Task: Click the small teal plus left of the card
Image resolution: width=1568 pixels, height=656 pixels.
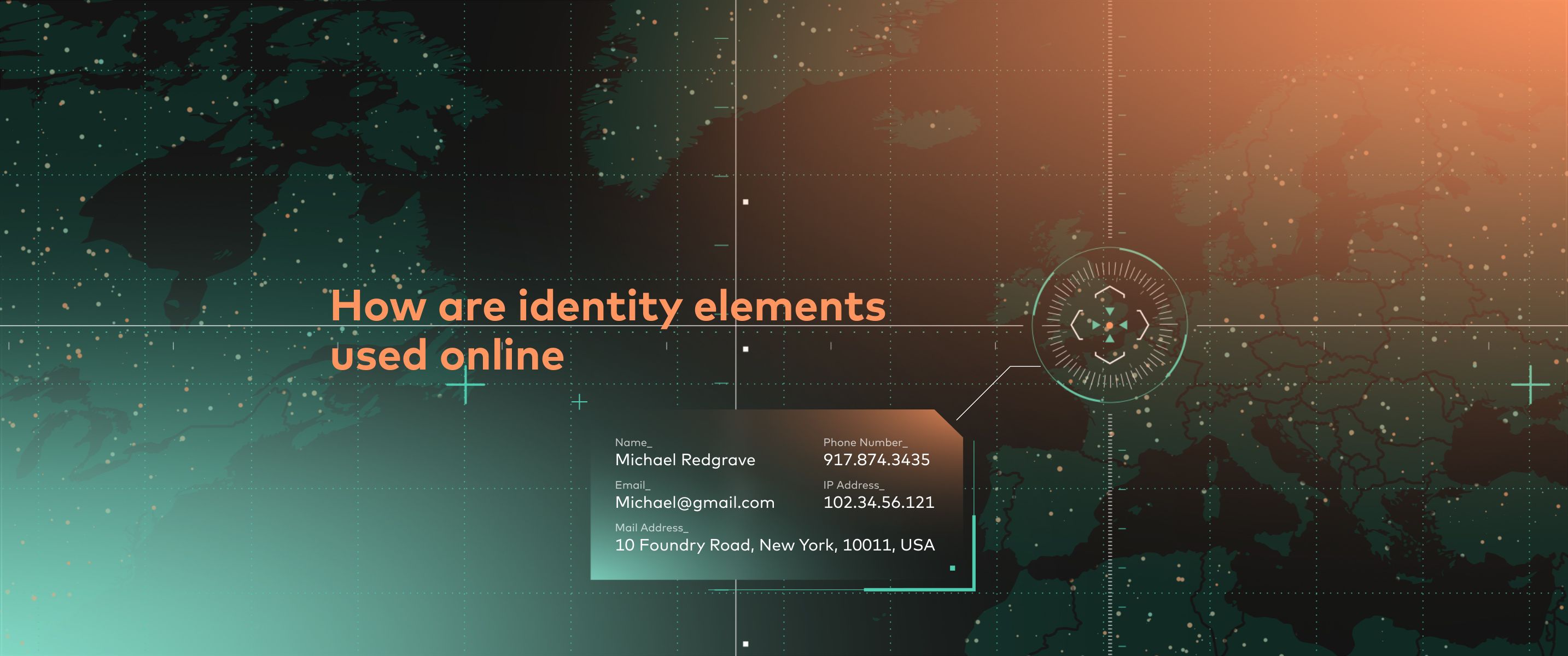Action: point(580,402)
